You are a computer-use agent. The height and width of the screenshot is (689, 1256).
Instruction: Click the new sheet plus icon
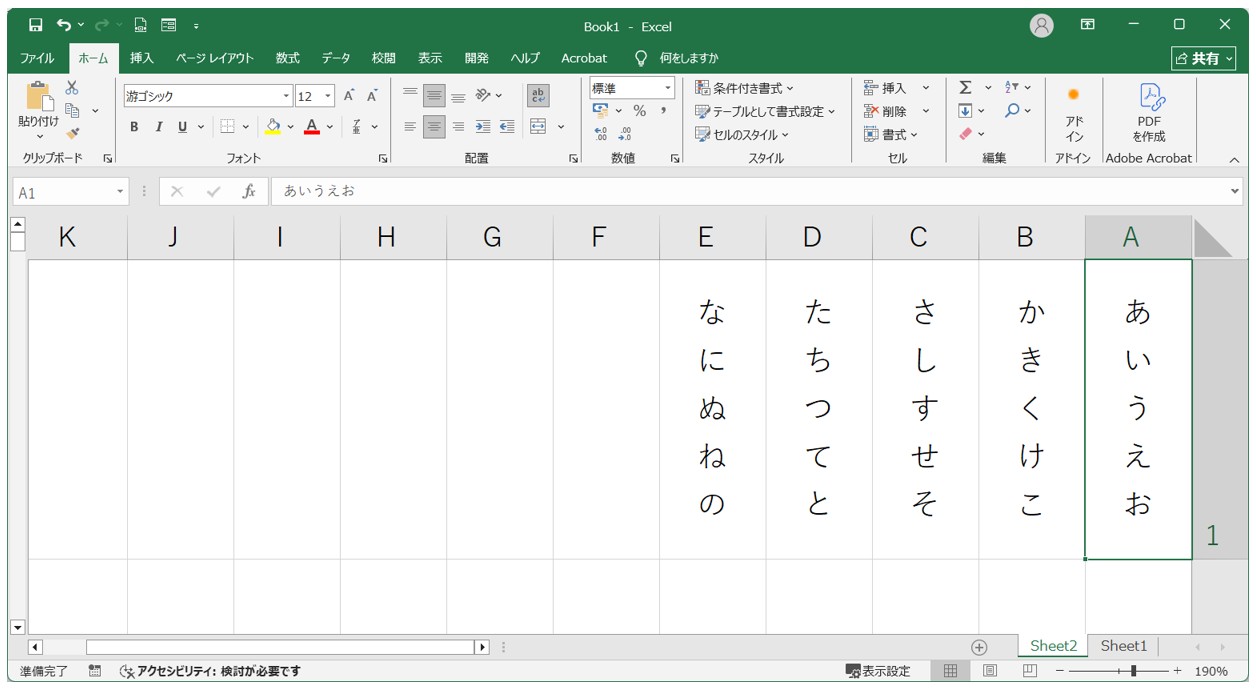tap(979, 647)
